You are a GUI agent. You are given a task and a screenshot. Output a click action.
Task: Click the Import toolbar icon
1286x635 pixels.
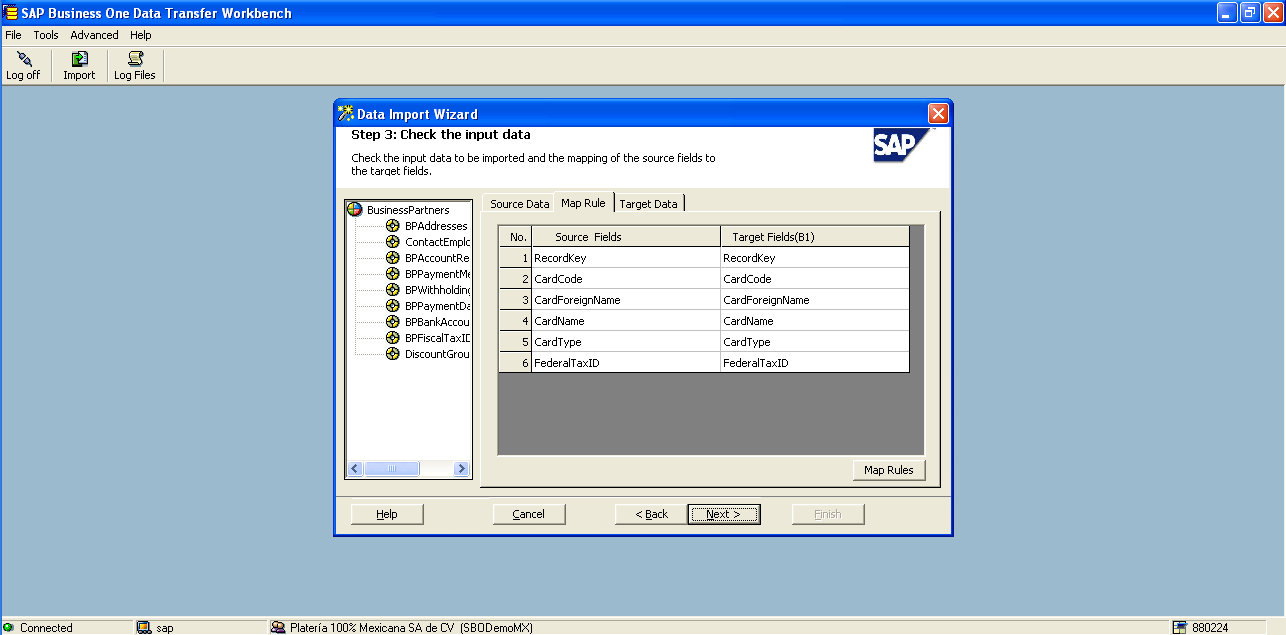click(78, 65)
